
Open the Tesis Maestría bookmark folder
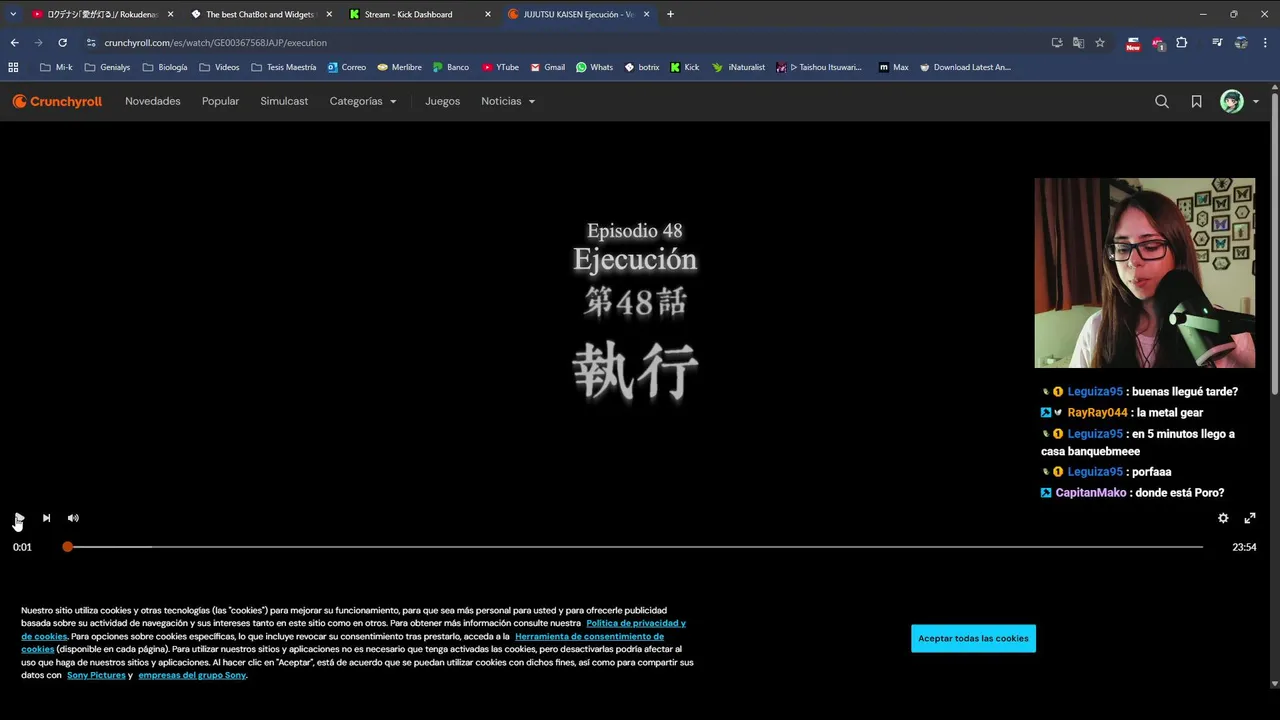coord(284,67)
